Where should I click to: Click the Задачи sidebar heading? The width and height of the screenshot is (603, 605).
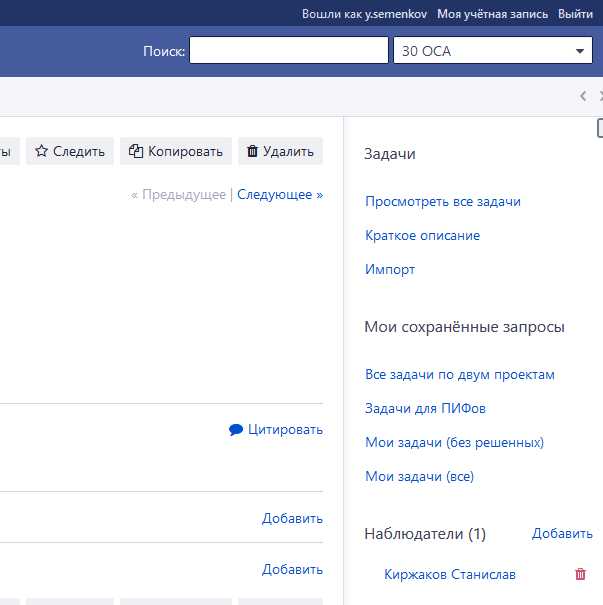point(390,154)
